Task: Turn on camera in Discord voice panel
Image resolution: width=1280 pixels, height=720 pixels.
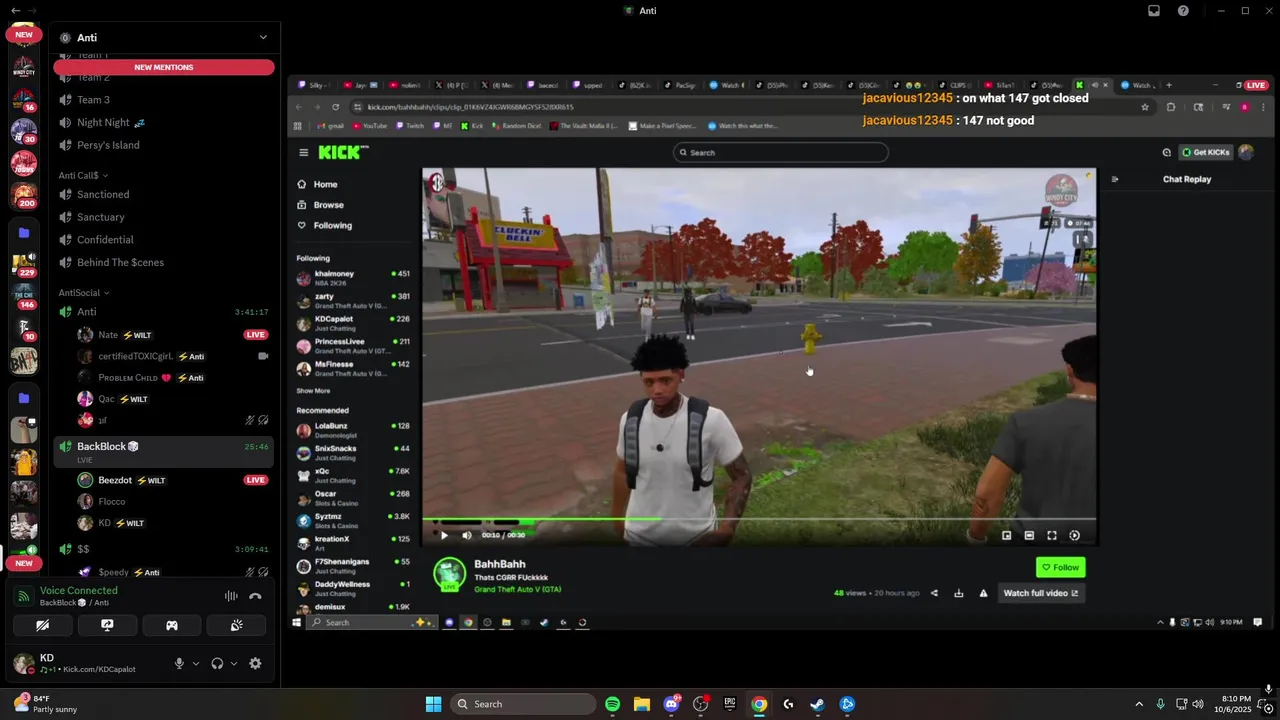Action: [42, 625]
